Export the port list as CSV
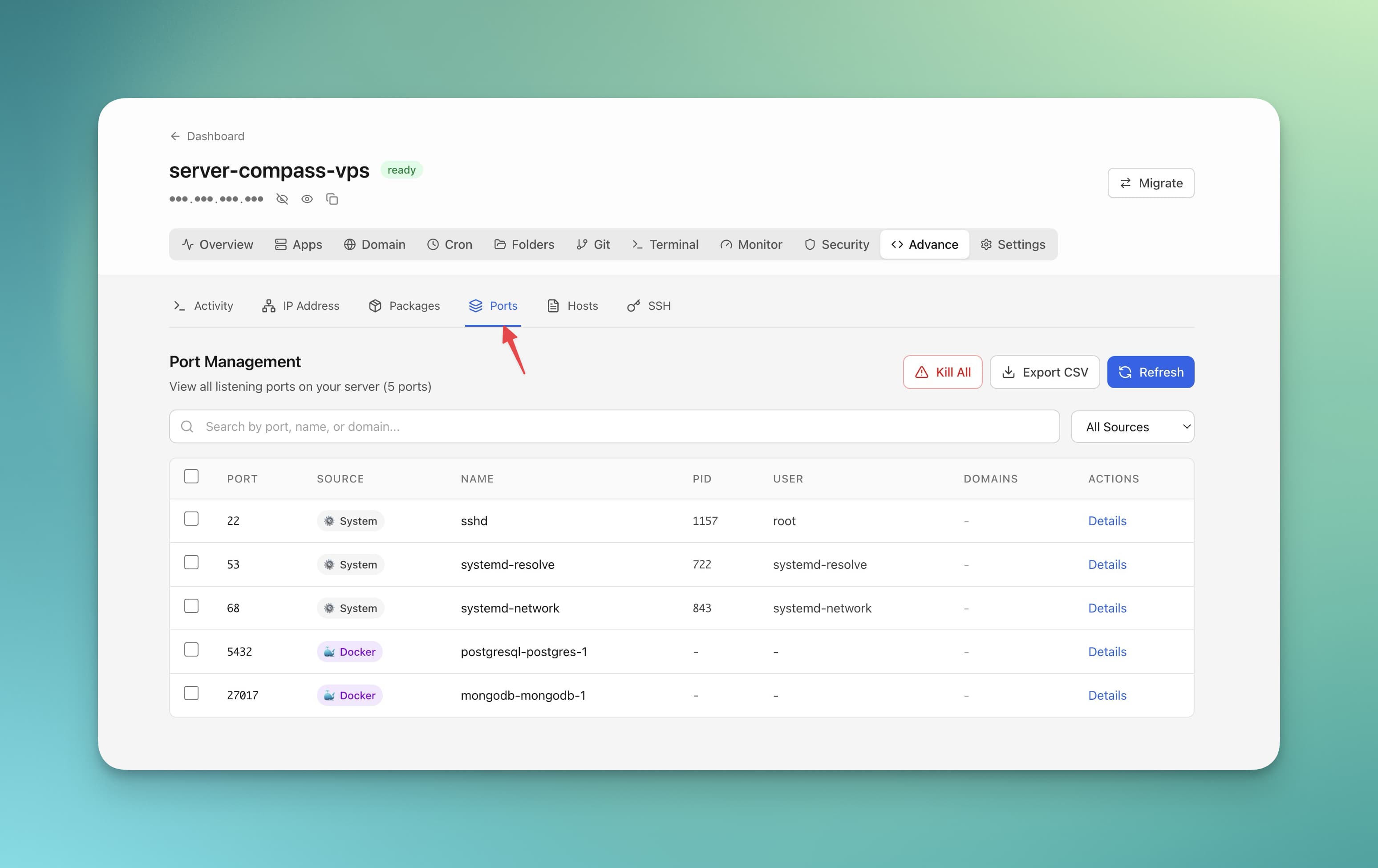Viewport: 1378px width, 868px height. (1044, 373)
